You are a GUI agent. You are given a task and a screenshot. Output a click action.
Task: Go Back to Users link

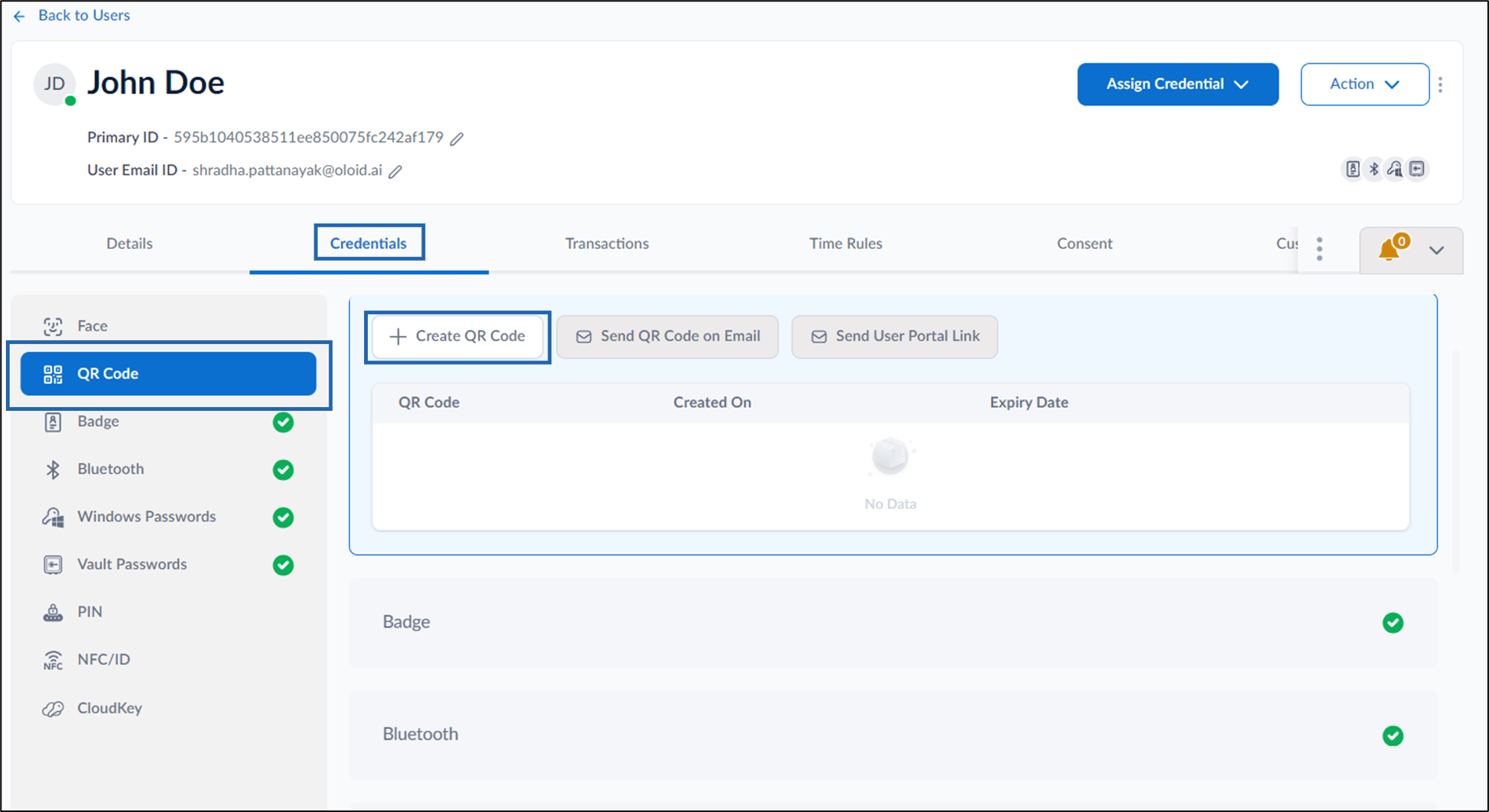(84, 16)
